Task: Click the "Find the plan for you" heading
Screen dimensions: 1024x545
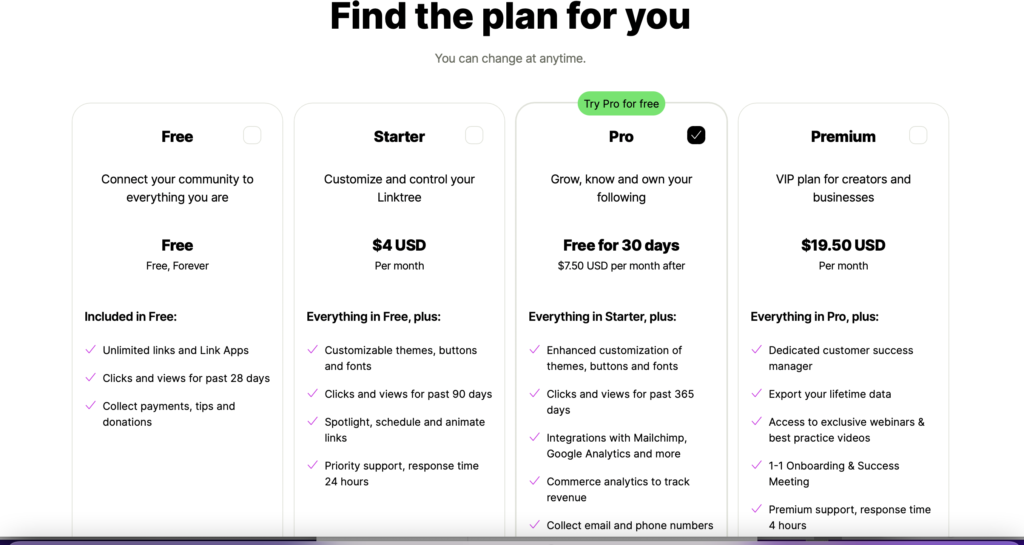Action: 510,17
